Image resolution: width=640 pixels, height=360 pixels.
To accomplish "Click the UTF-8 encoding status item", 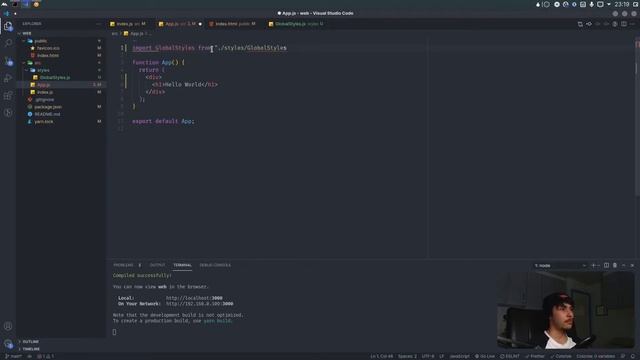I will click(428, 356).
